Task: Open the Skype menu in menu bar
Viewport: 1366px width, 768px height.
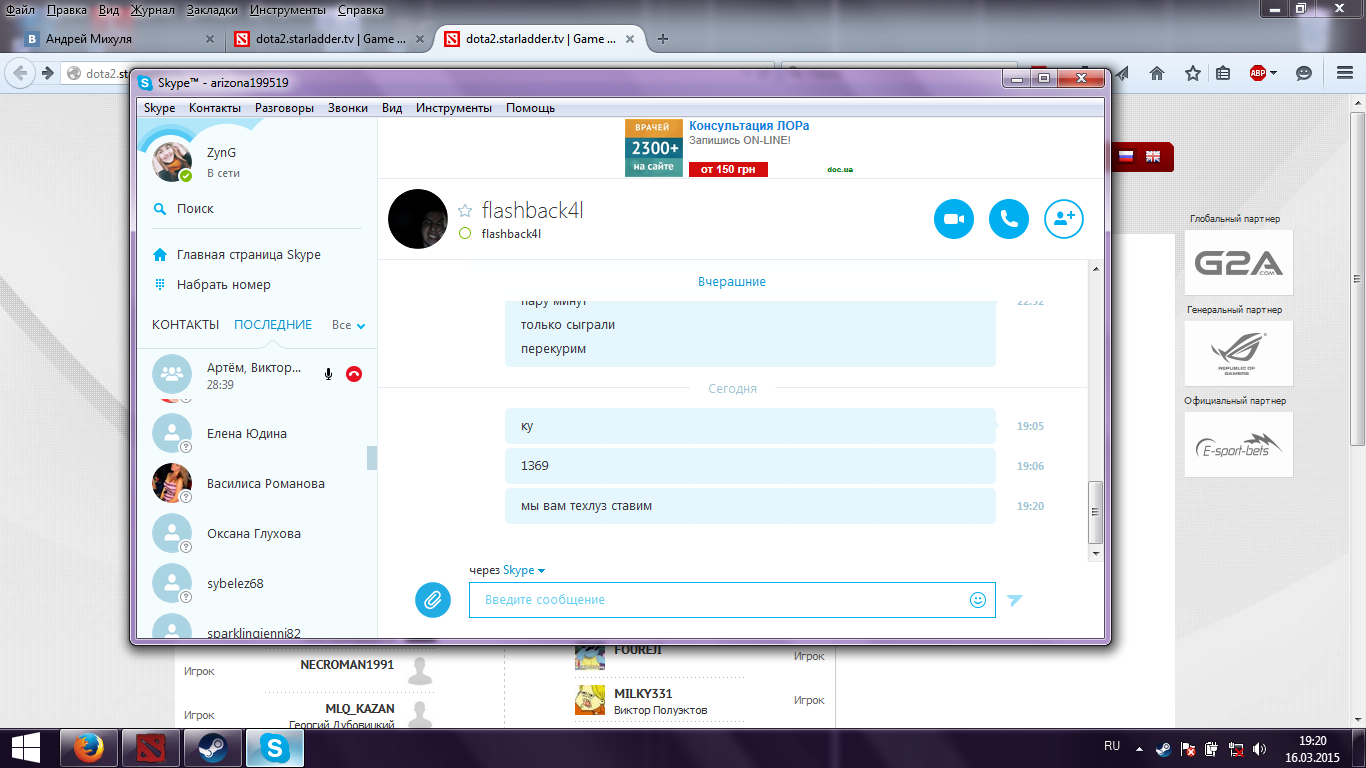Action: [159, 108]
